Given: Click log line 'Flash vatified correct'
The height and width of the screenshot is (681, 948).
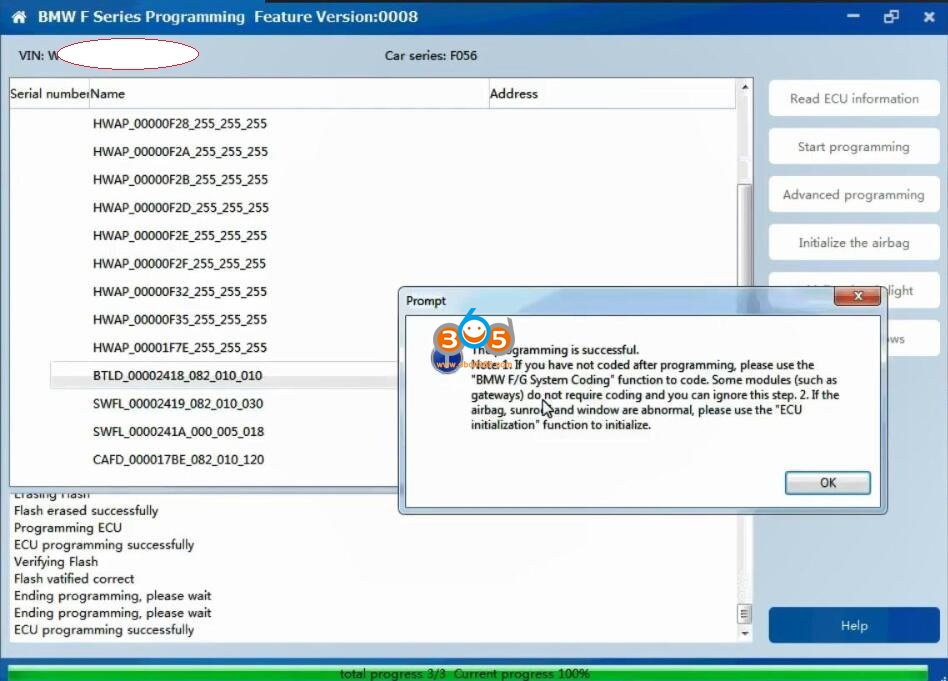Looking at the screenshot, I should point(74,579).
